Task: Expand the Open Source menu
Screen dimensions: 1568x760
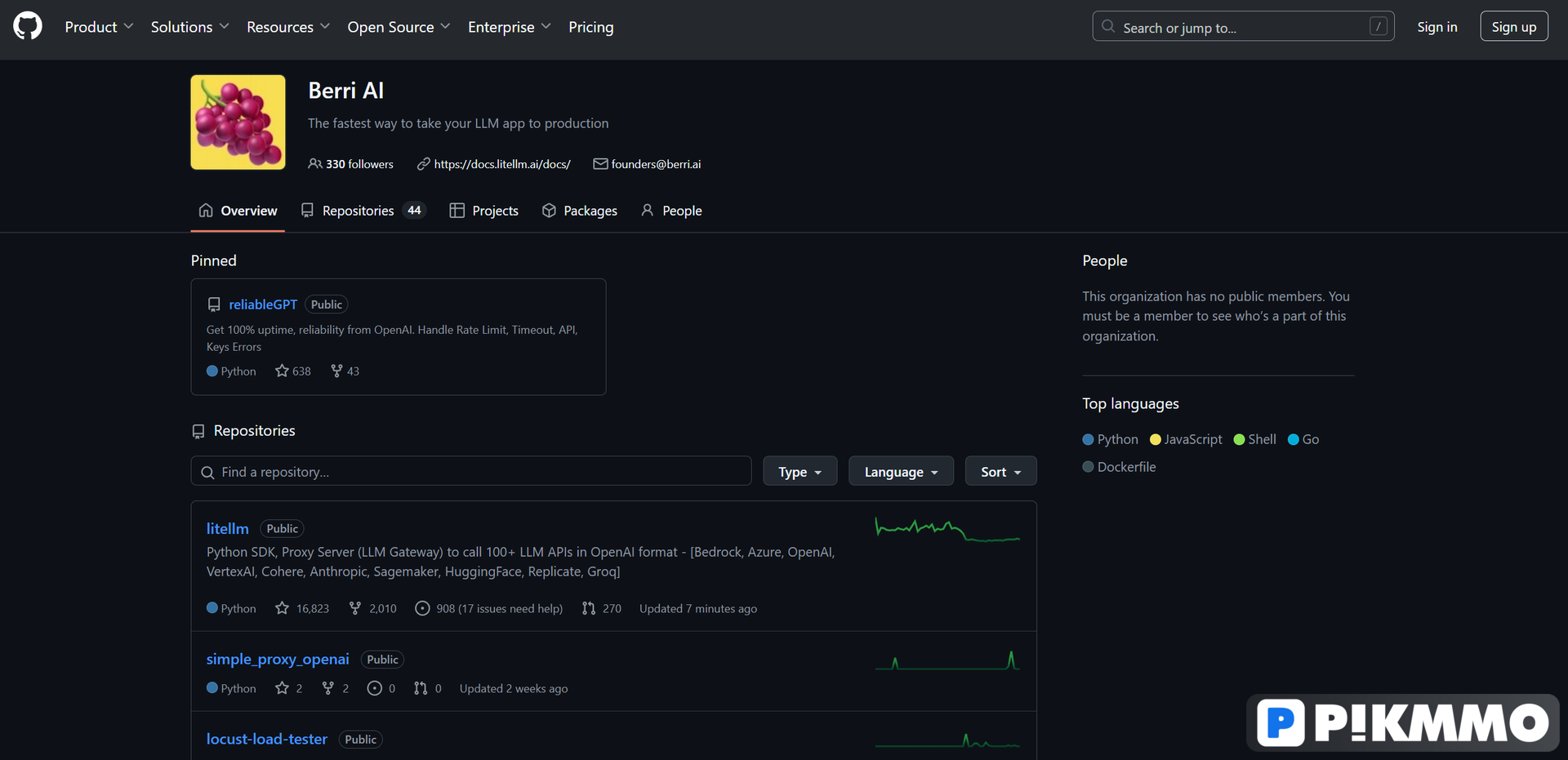Action: tap(399, 27)
